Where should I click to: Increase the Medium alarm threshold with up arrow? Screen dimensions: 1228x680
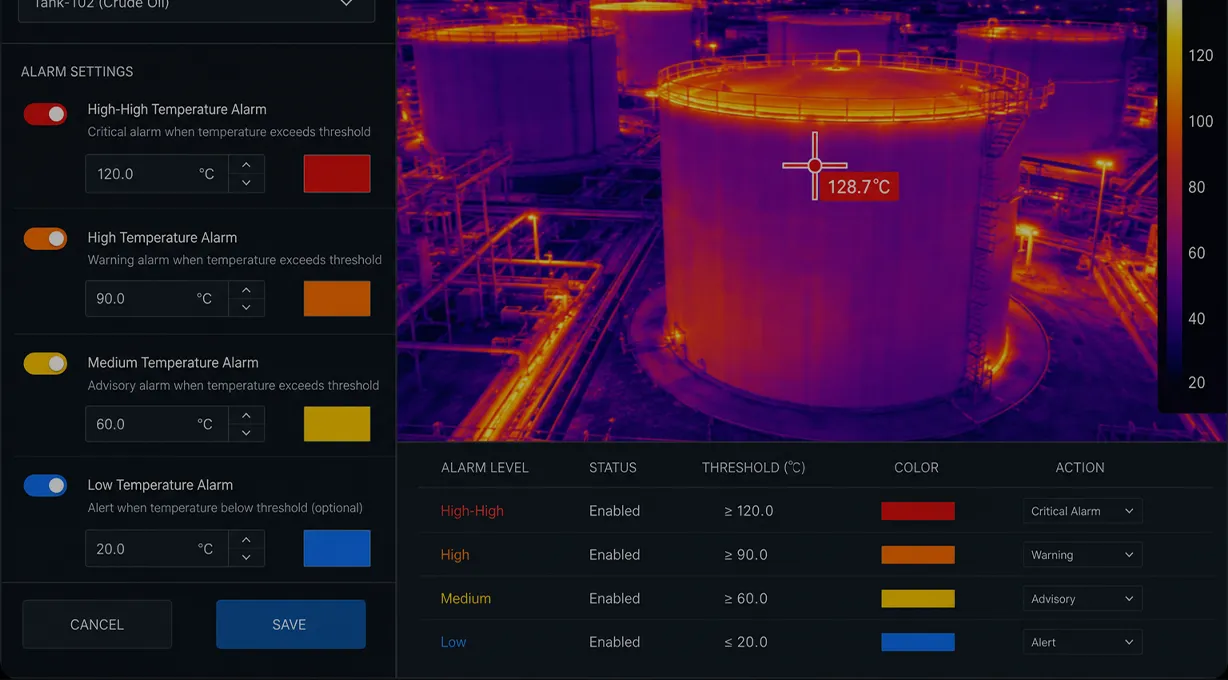(x=246, y=415)
